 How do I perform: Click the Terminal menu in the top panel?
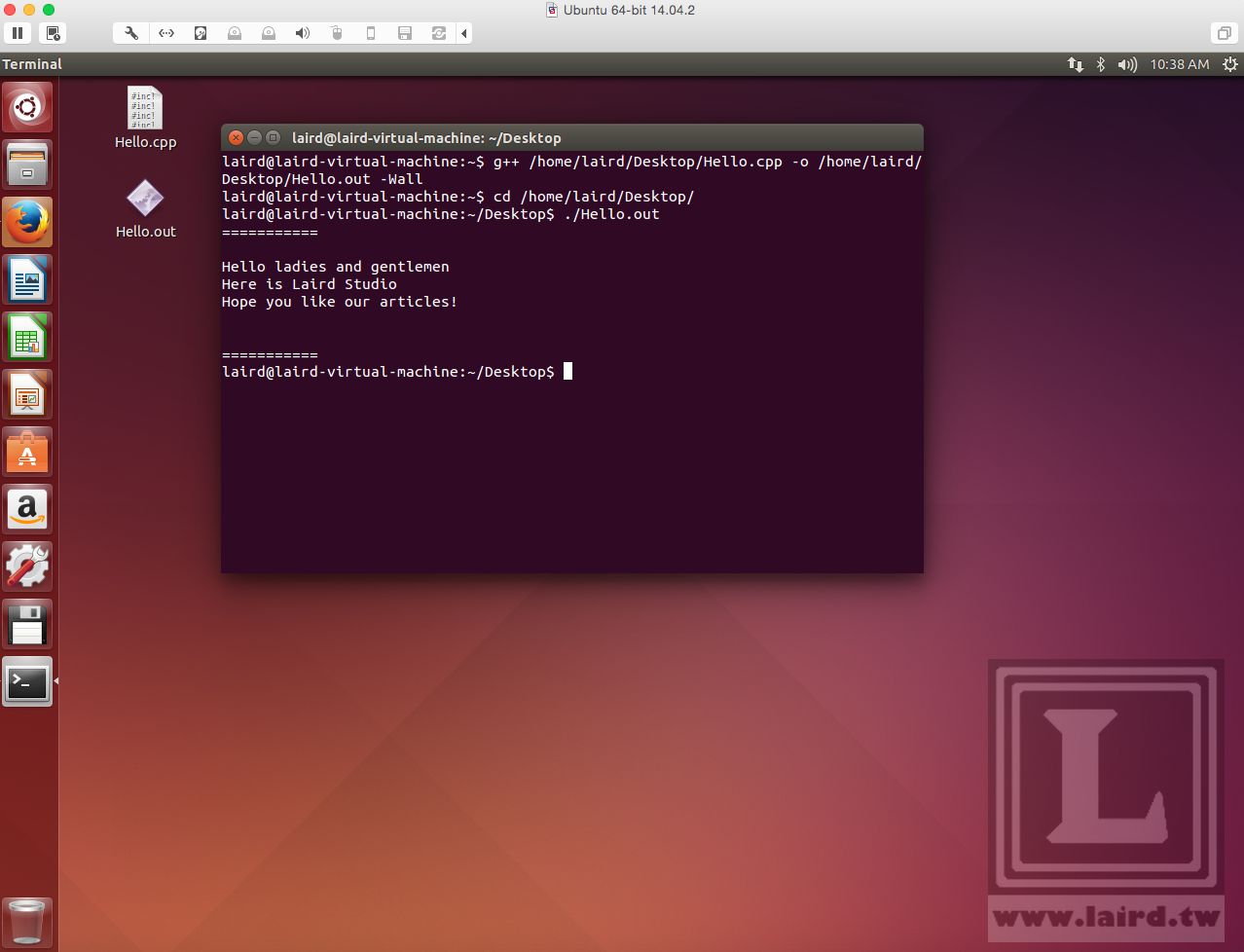32,64
